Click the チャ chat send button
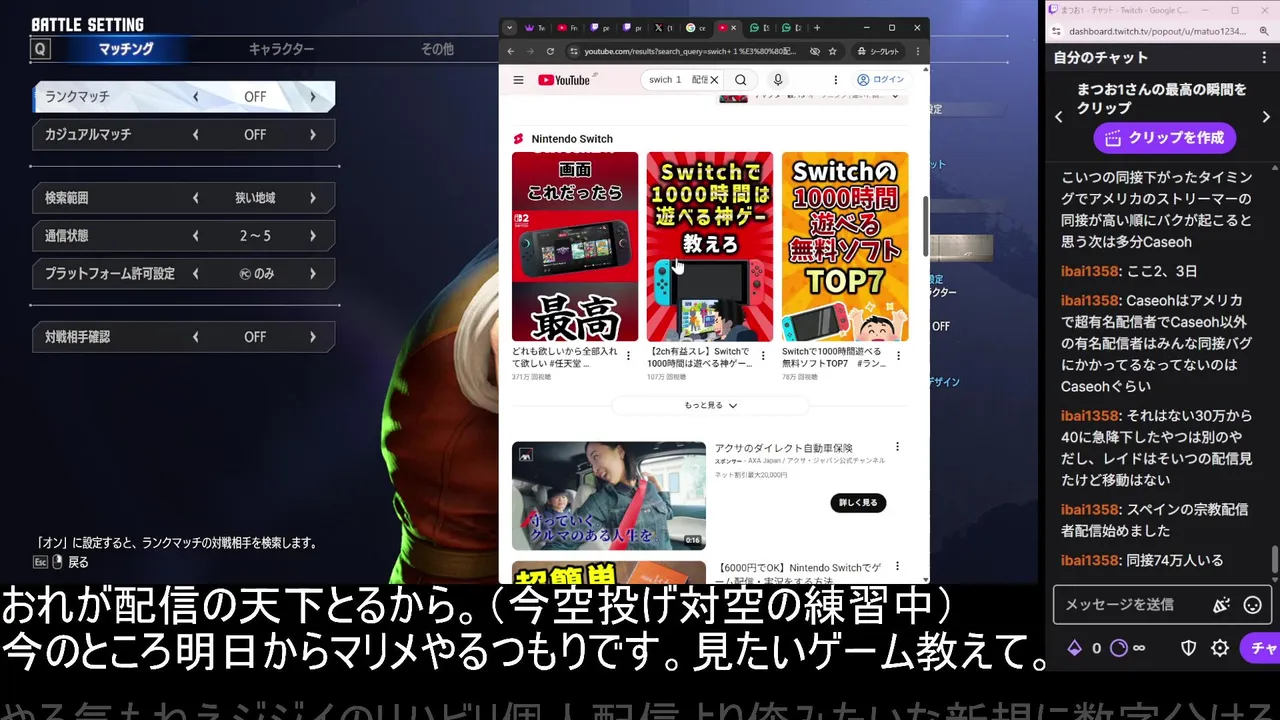The height and width of the screenshot is (720, 1280). (x=1260, y=648)
